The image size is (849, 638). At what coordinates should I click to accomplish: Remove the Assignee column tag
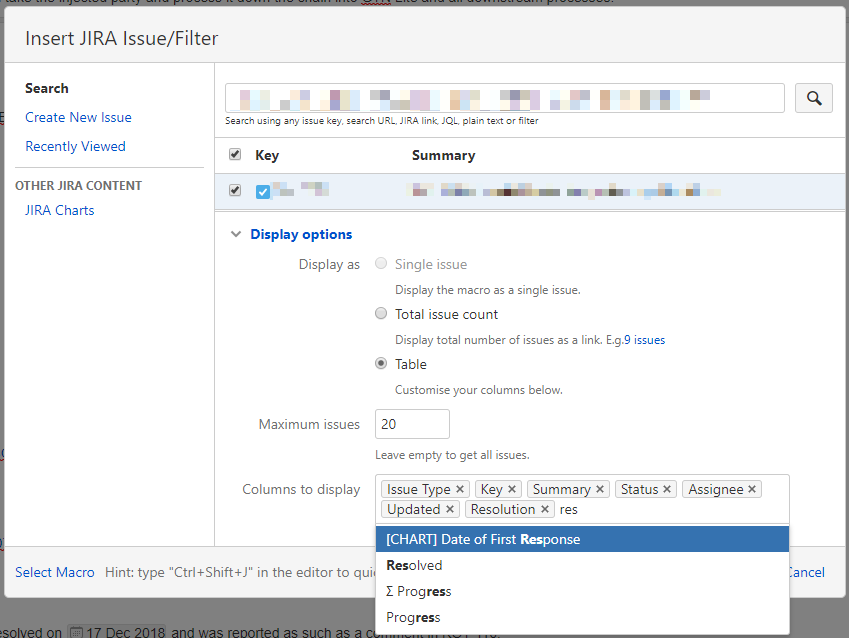(752, 489)
